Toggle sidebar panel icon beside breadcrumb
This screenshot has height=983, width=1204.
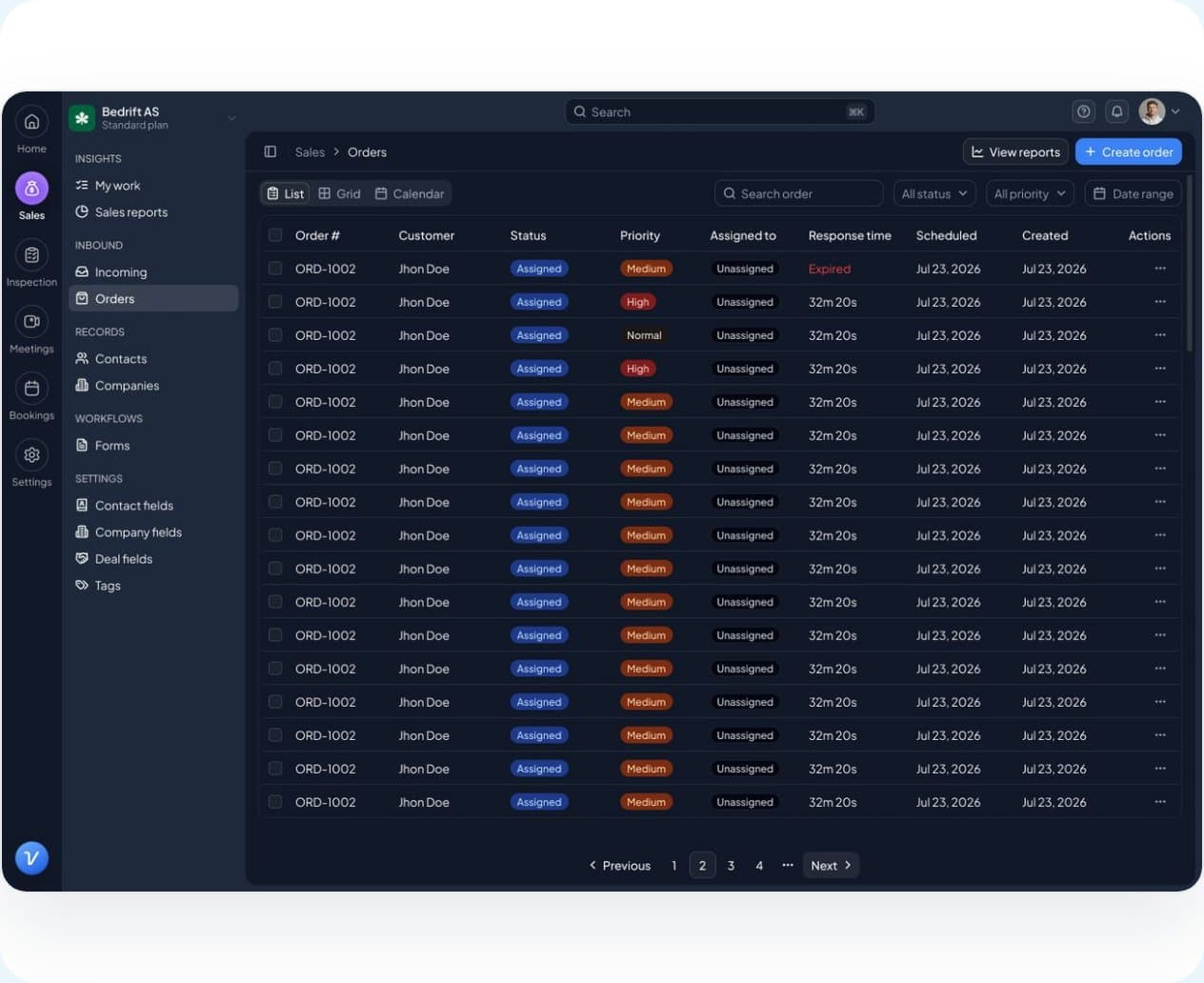[271, 151]
